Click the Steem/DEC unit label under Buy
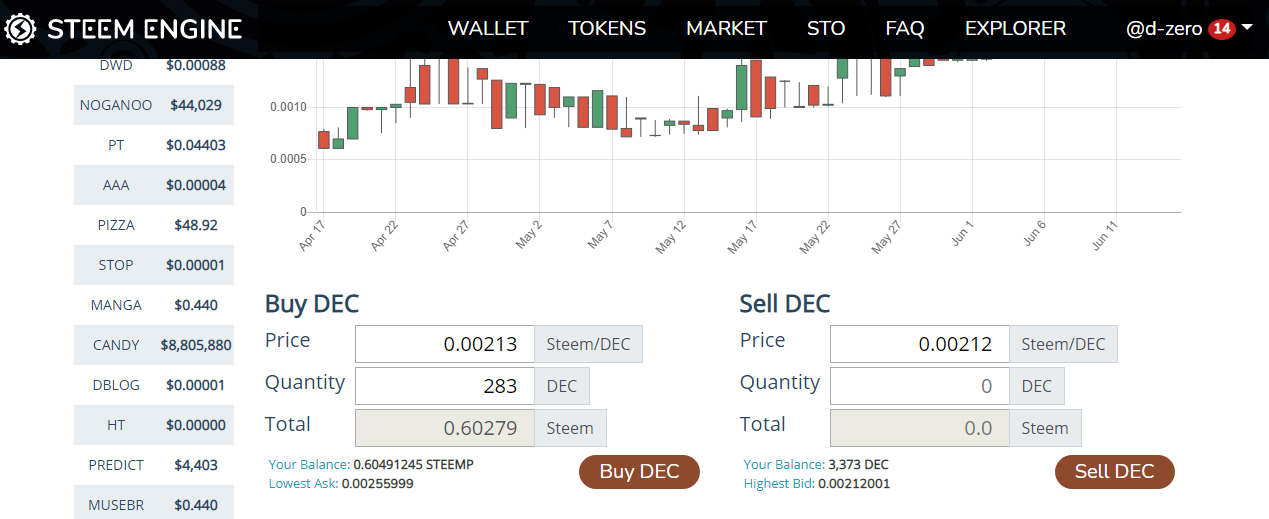1269x519 pixels. 588,344
